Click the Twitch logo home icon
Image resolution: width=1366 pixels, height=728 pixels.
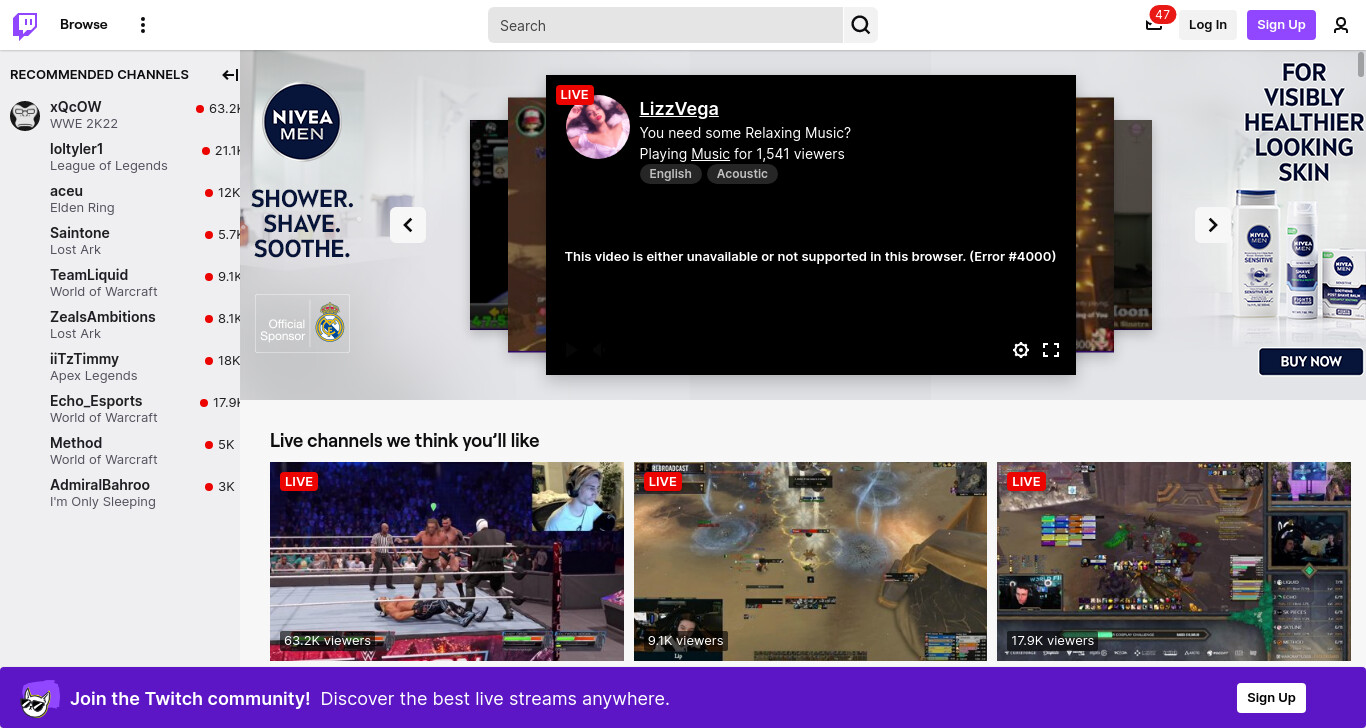point(25,25)
